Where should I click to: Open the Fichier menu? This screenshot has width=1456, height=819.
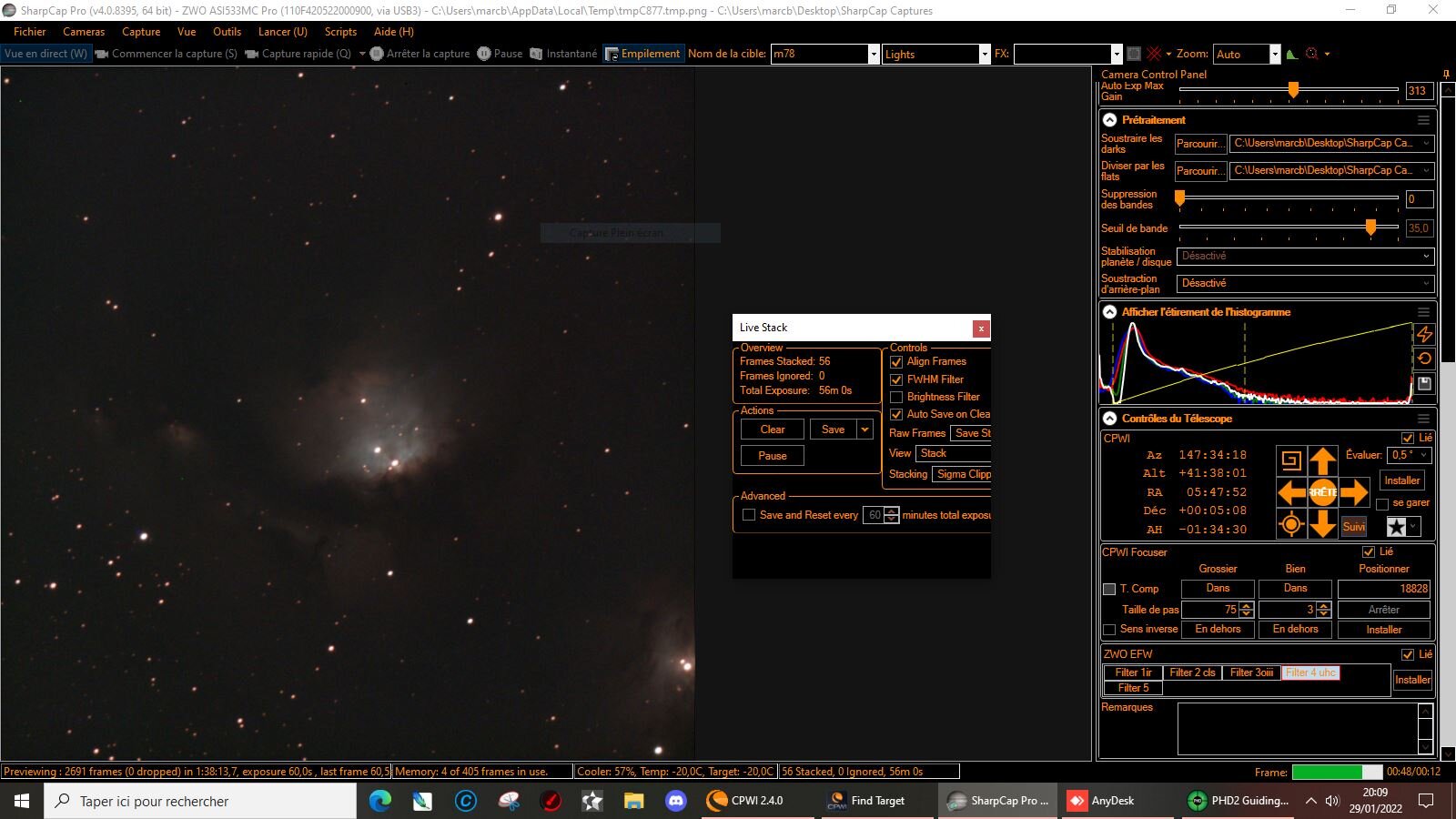pos(30,32)
